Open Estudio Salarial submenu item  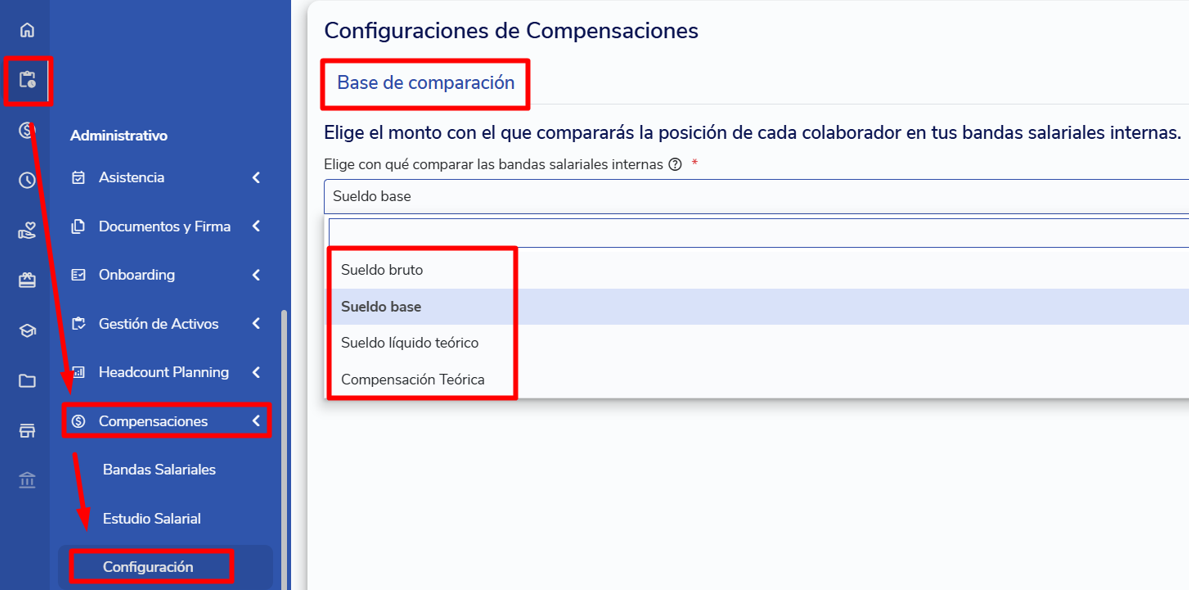tap(152, 519)
